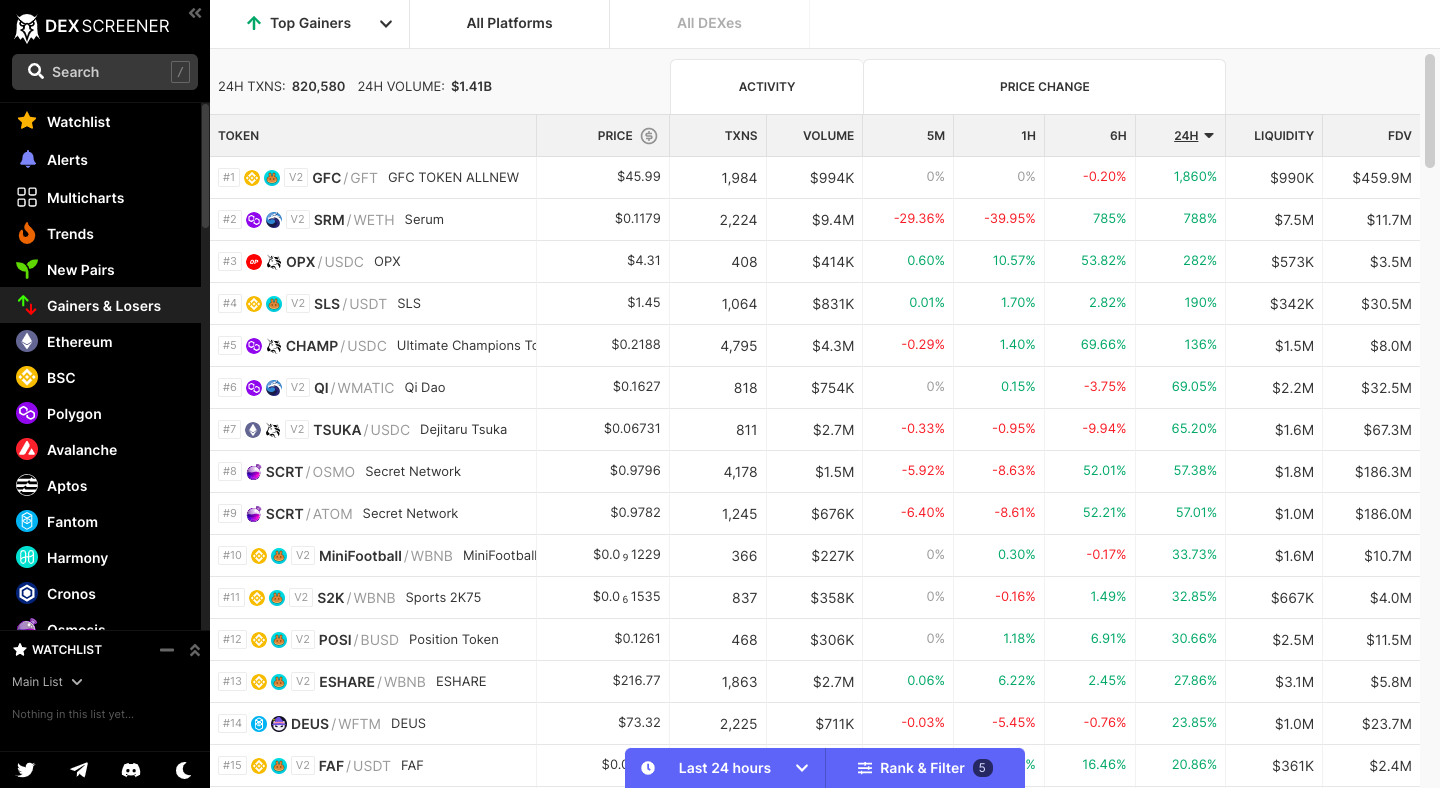
Task: Show New Pairs with the sprout icon
Action: [100, 270]
